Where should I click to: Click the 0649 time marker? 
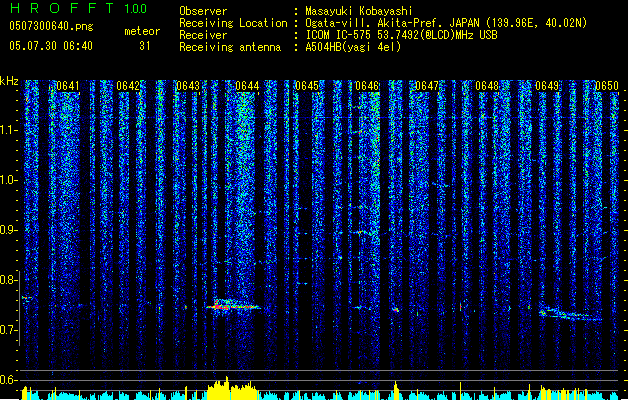click(x=547, y=86)
